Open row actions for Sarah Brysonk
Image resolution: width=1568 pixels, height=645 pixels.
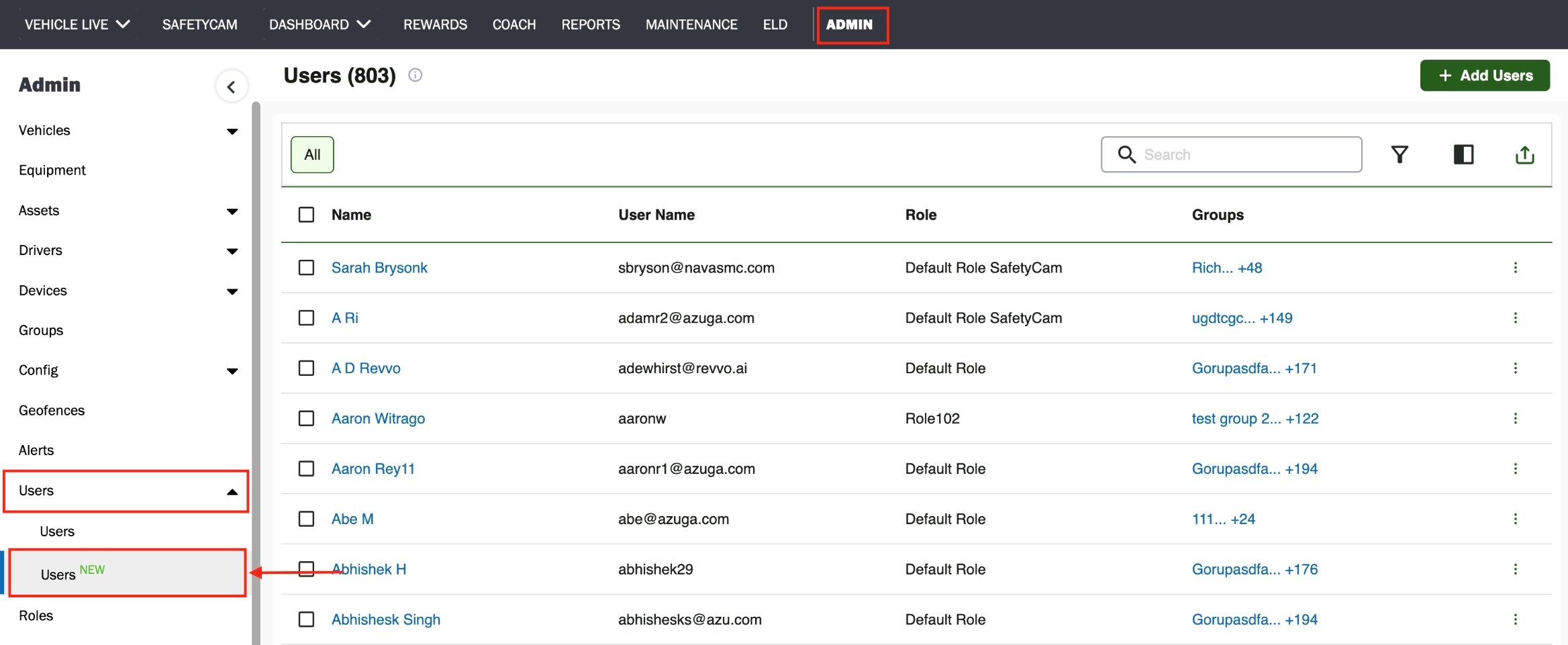coord(1515,268)
